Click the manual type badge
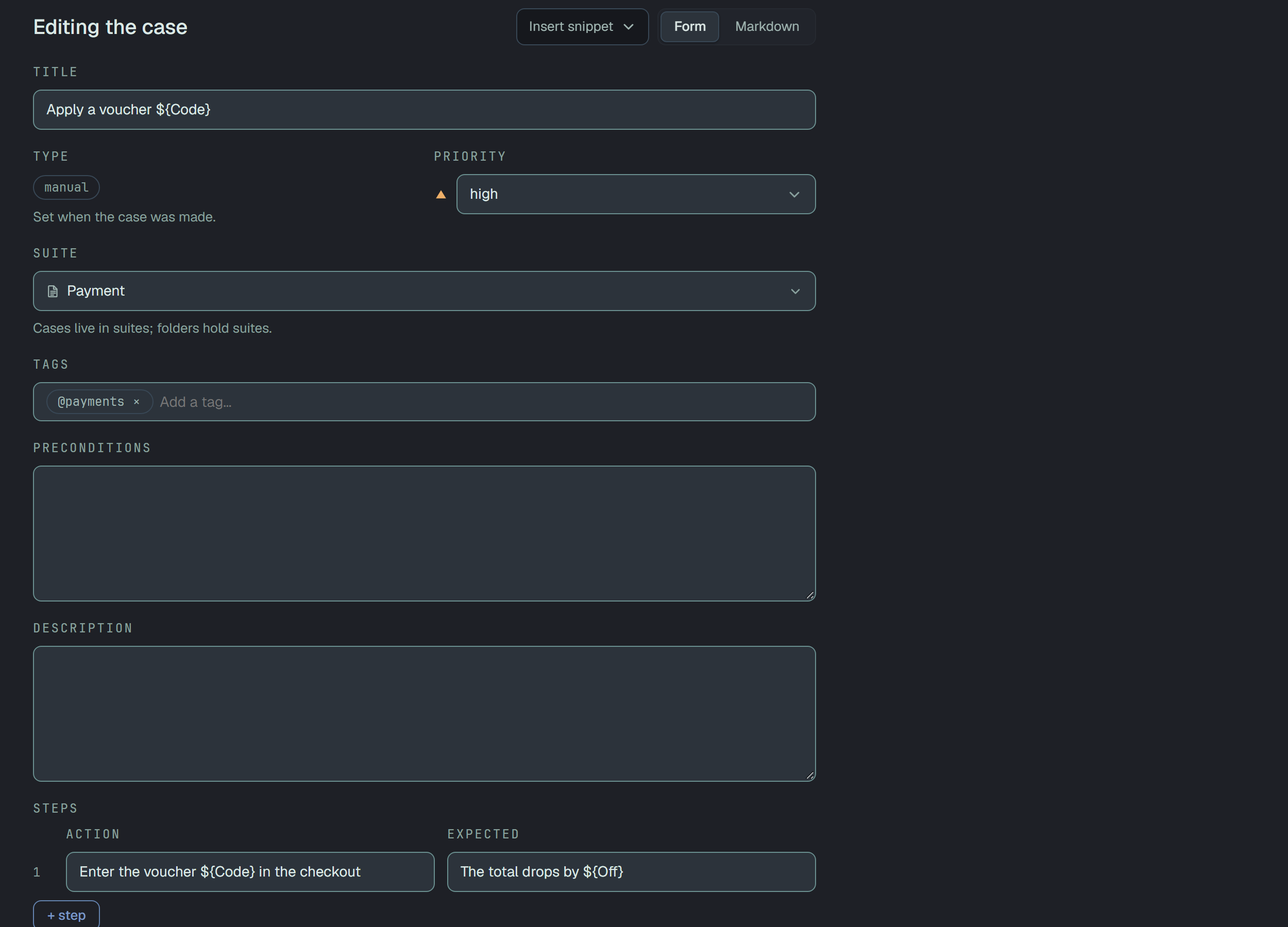The image size is (1288, 927). [x=66, y=187]
